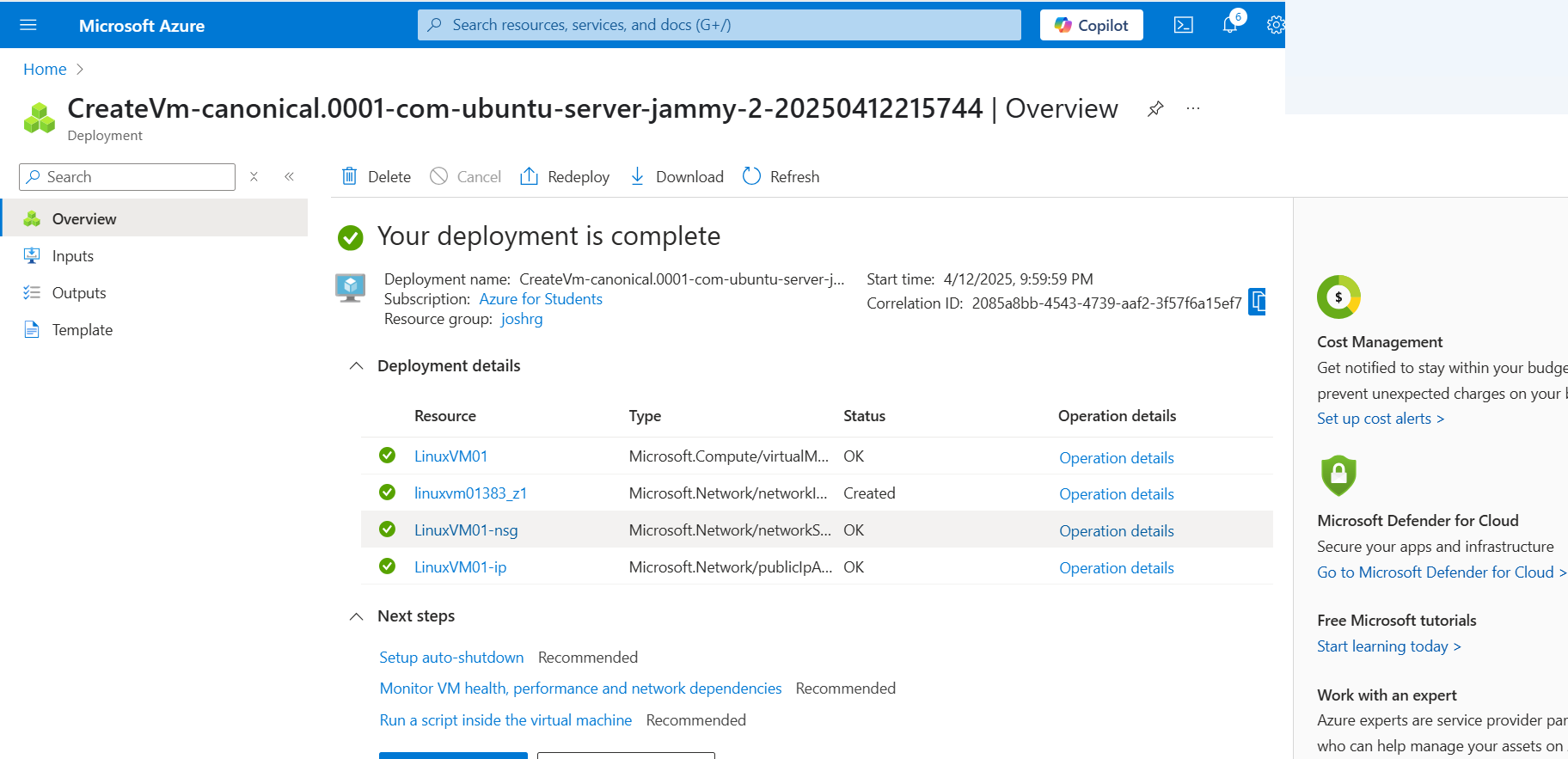Clear the sidebar search with X
This screenshot has height=759, width=1568.
tap(254, 176)
